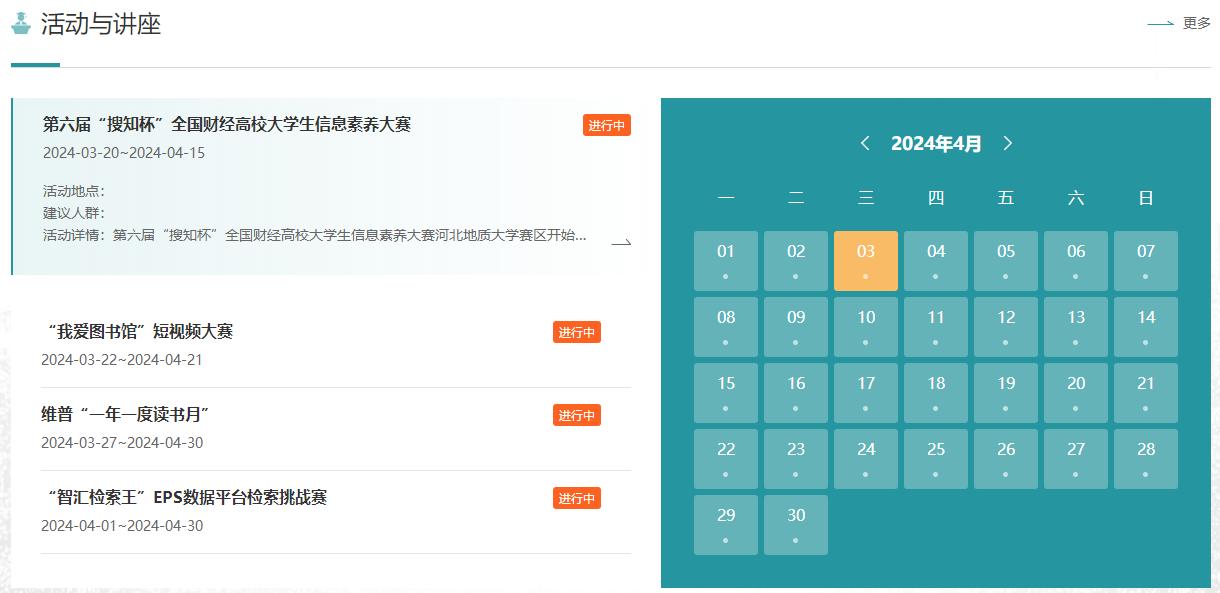
Task: Click 进行中 badge for 短视频大赛
Action: [x=576, y=332]
